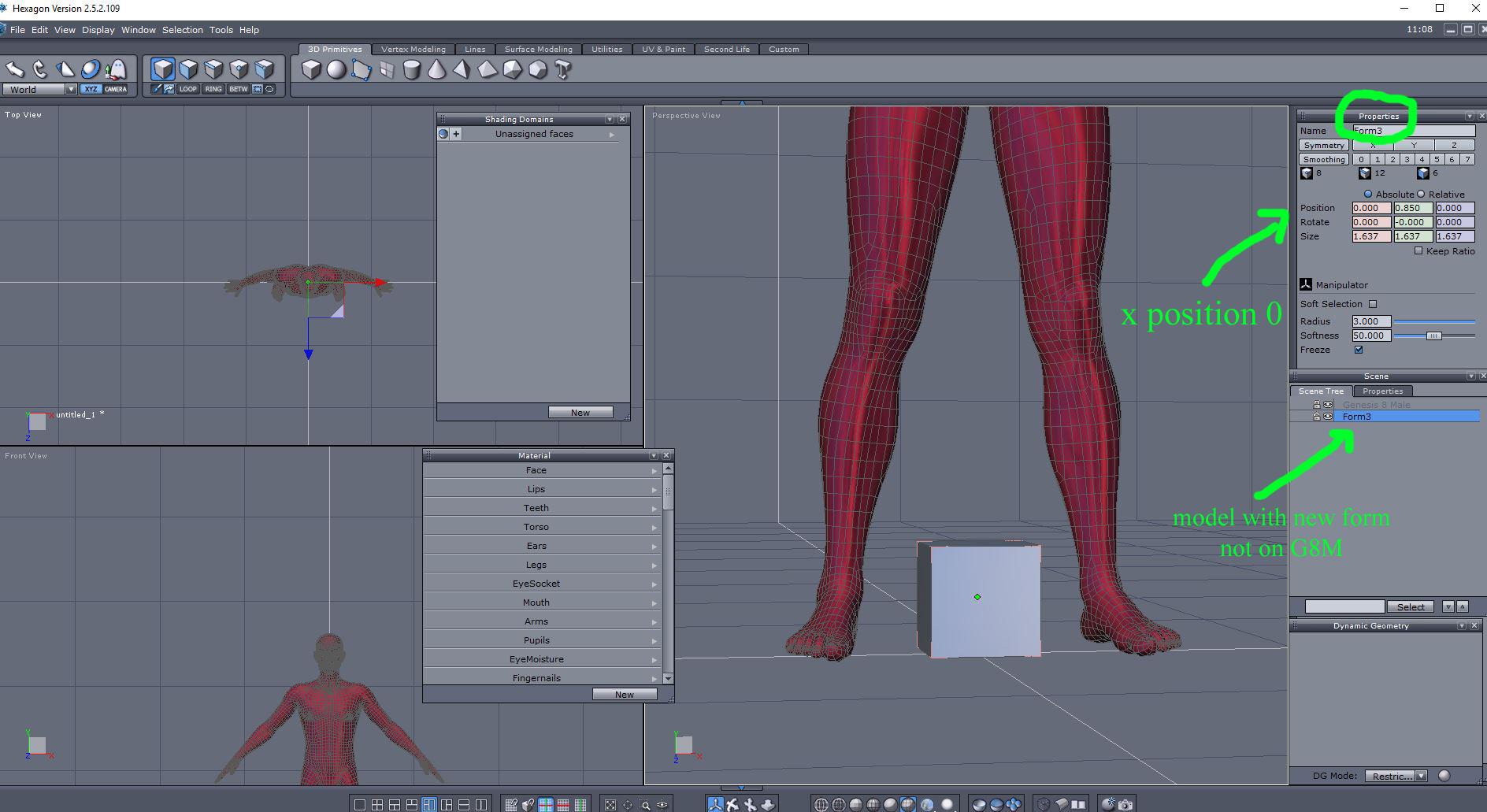Enable the Keep Ratio checkbox

point(1418,251)
